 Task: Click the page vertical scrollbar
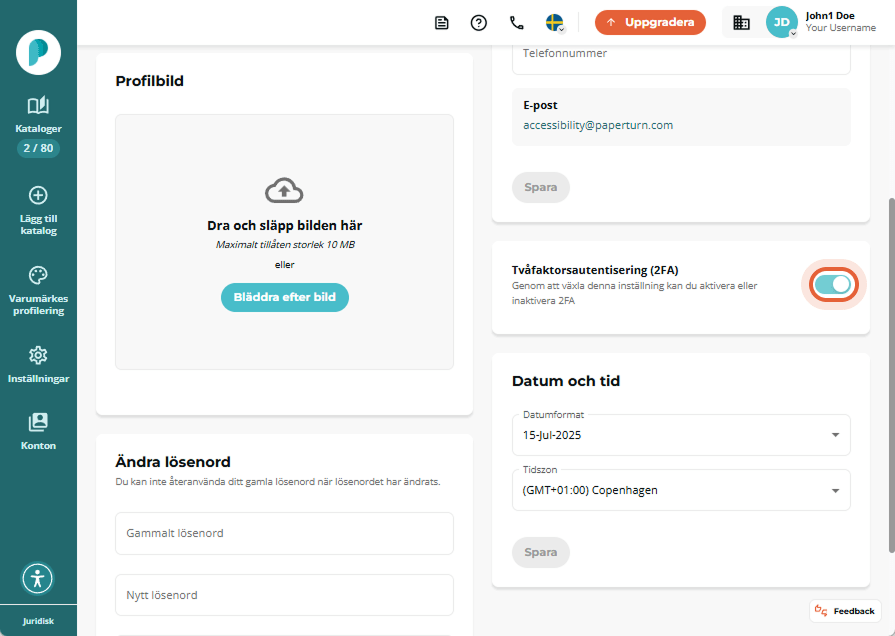[x=891, y=375]
